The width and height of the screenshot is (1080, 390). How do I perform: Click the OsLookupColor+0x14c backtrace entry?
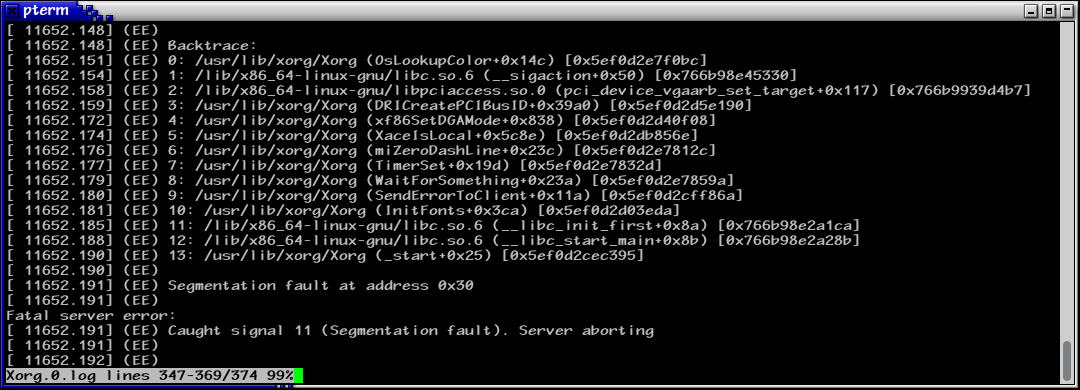pyautogui.click(x=357, y=61)
